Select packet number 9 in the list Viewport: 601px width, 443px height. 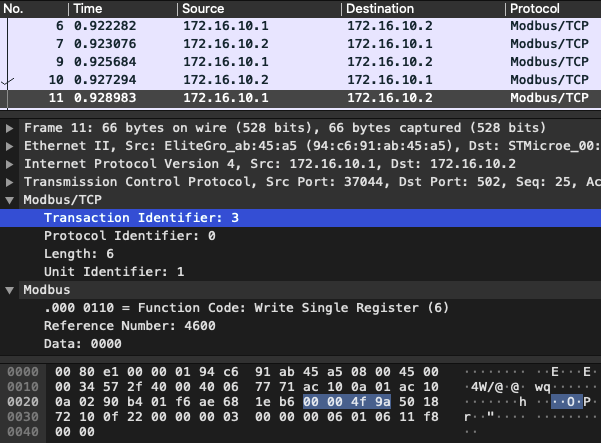tap(300, 62)
